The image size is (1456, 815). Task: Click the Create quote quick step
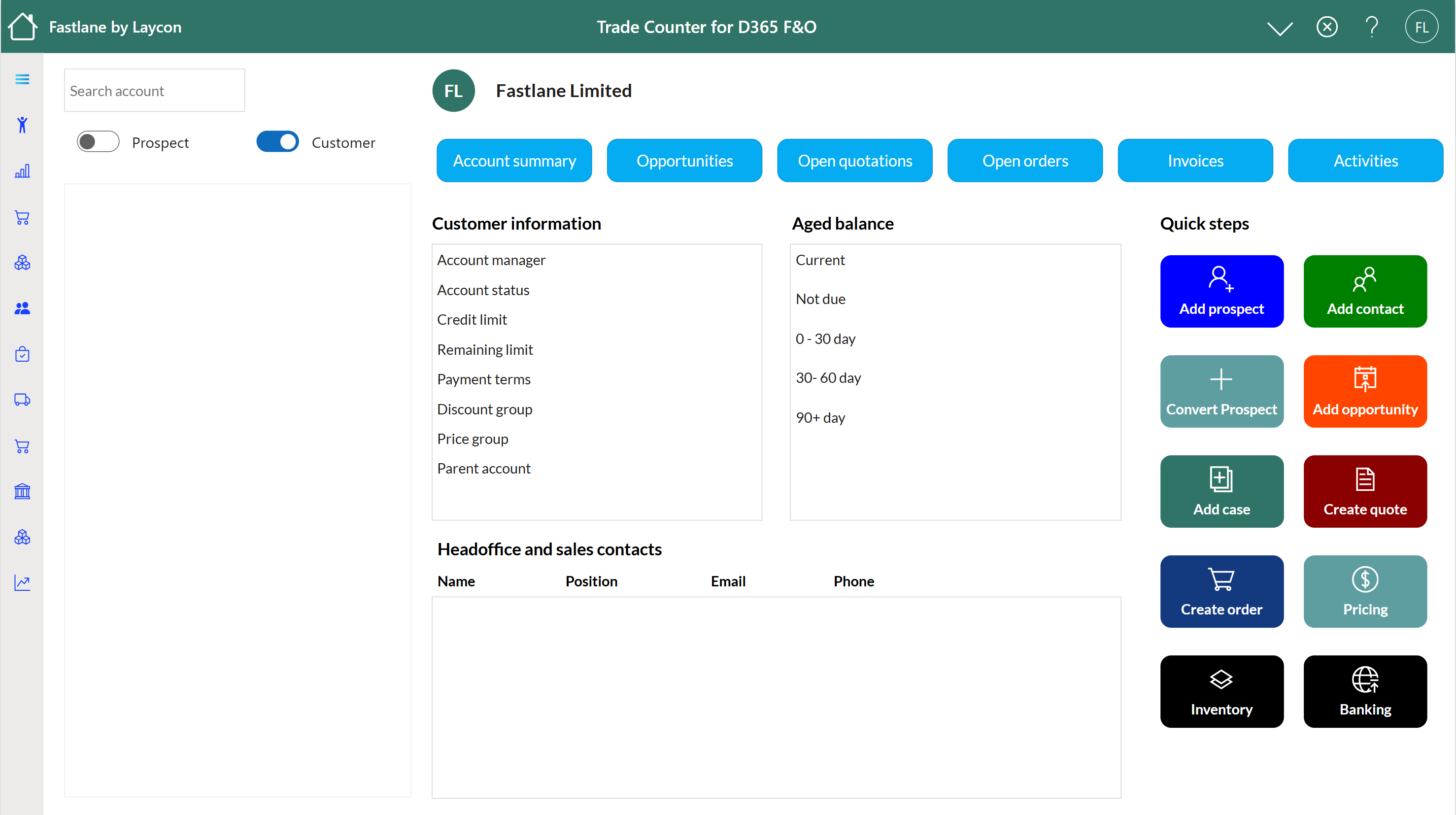click(1365, 491)
